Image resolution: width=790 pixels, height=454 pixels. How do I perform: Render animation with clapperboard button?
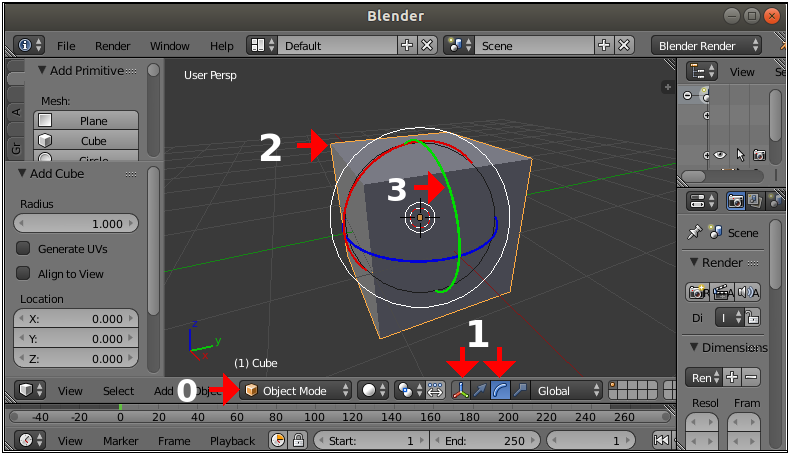[x=722, y=292]
